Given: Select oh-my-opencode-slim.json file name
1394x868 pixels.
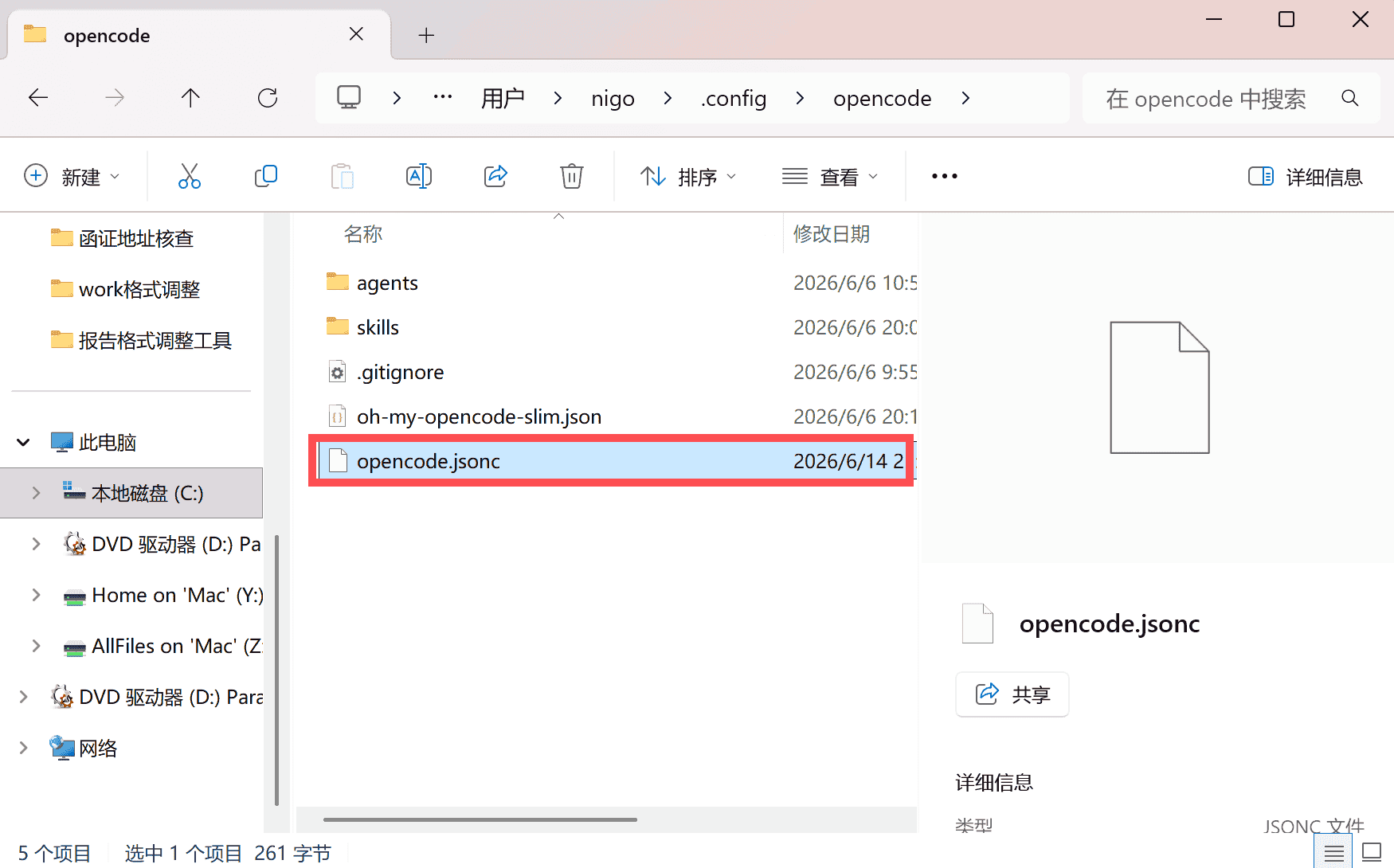Looking at the screenshot, I should coord(479,416).
